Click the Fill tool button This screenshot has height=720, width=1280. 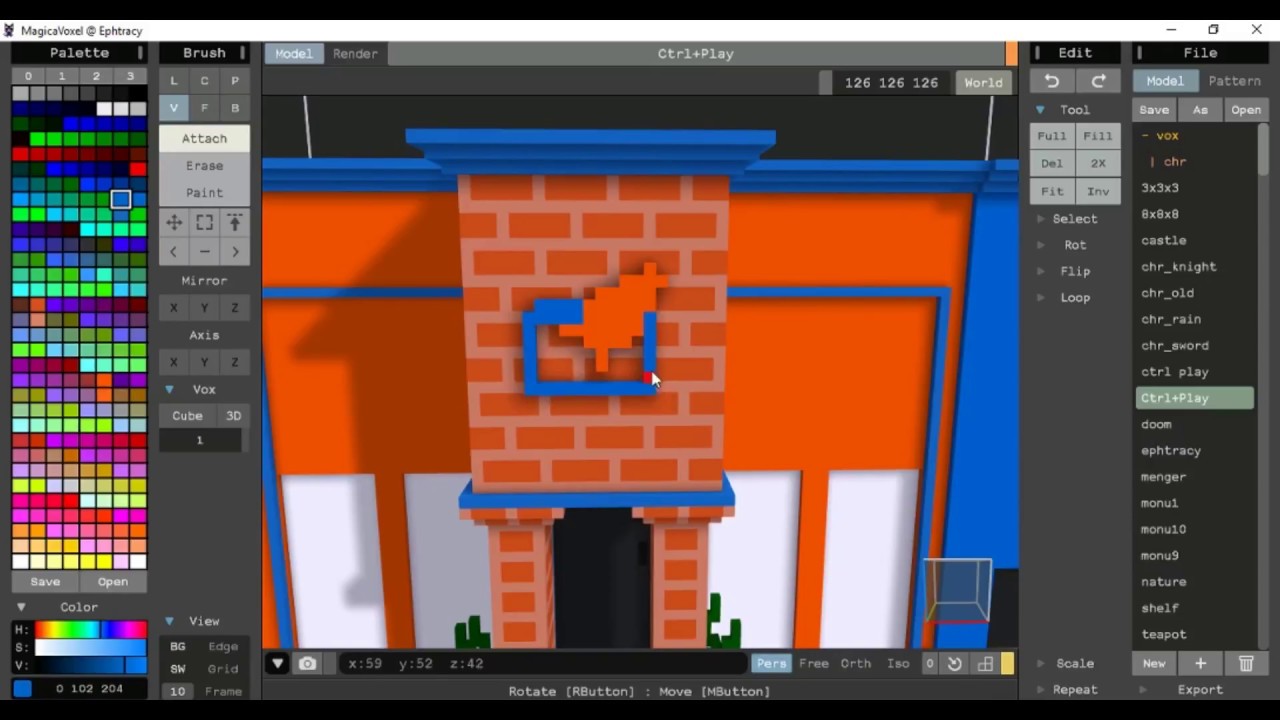click(x=1098, y=136)
